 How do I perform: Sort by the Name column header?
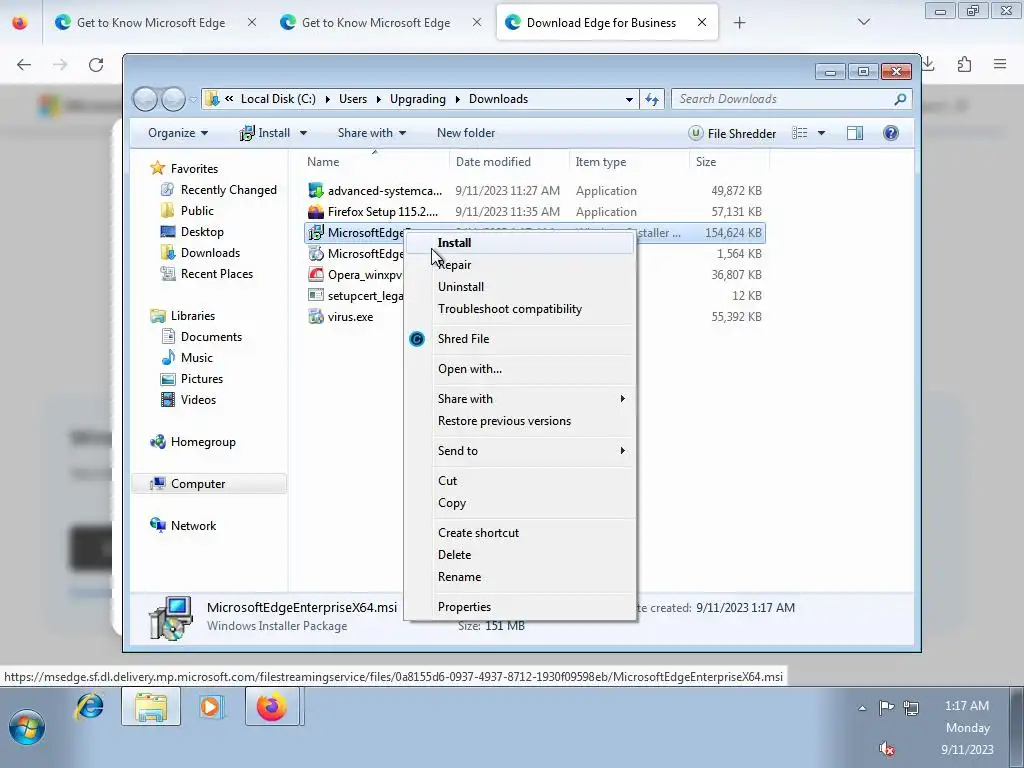tap(323, 162)
